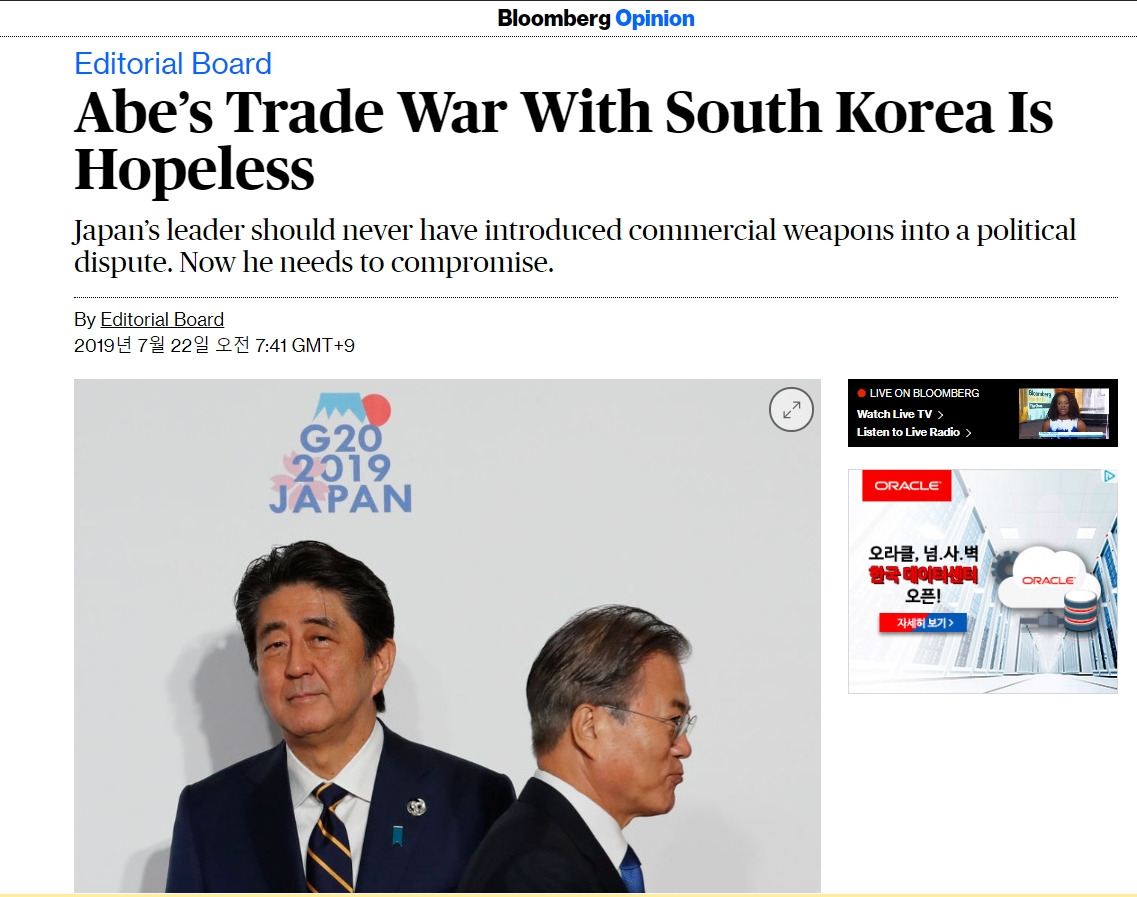Image resolution: width=1137 pixels, height=897 pixels.
Task: Open Listen to Live Radio link
Action: [908, 432]
